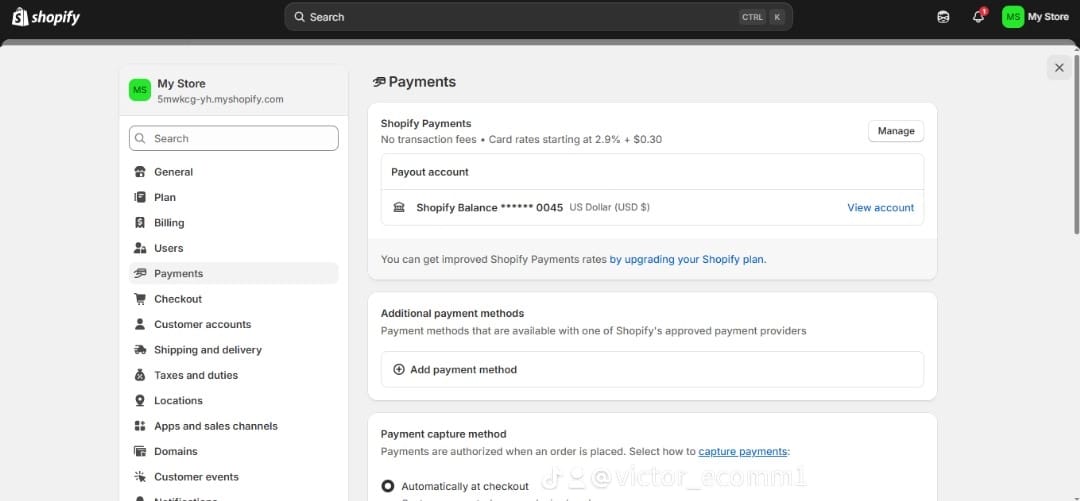Viewport: 1080px width, 501px height.
Task: Click the Payments heading icon
Action: (x=379, y=82)
